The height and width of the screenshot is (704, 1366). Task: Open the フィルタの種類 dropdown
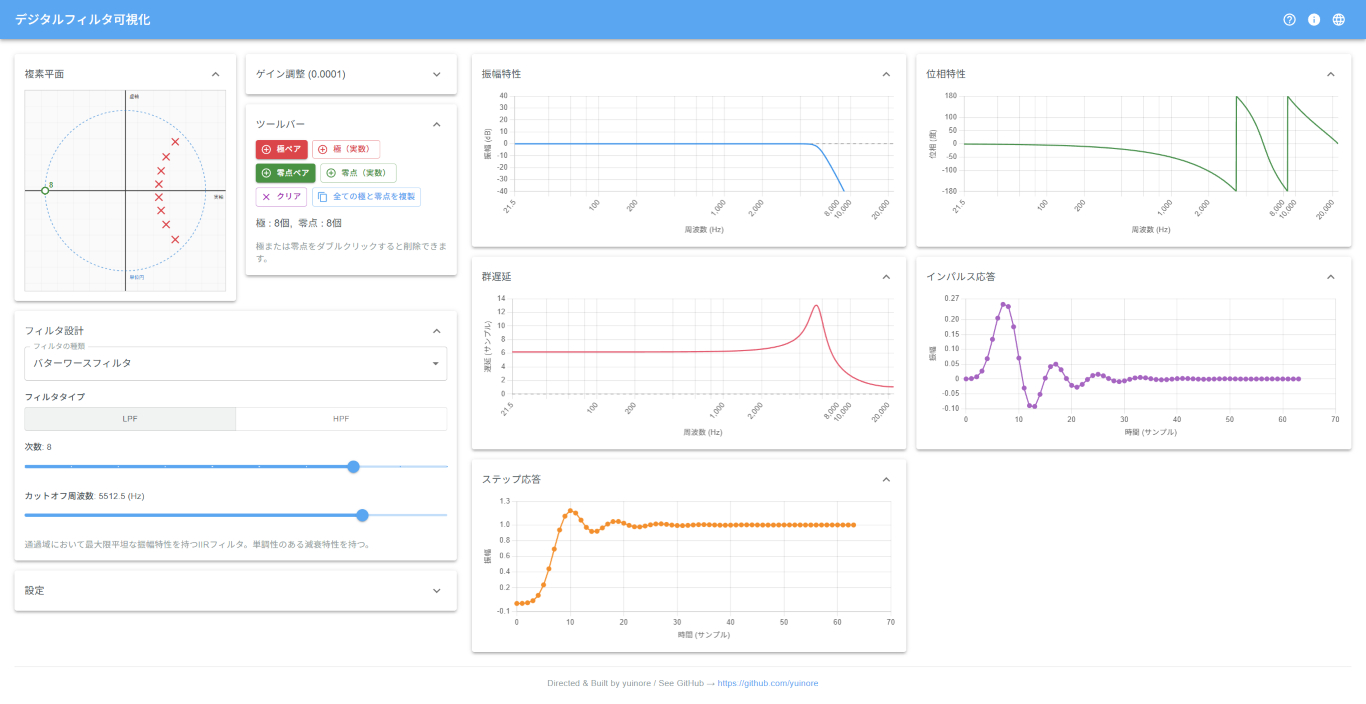click(235, 363)
